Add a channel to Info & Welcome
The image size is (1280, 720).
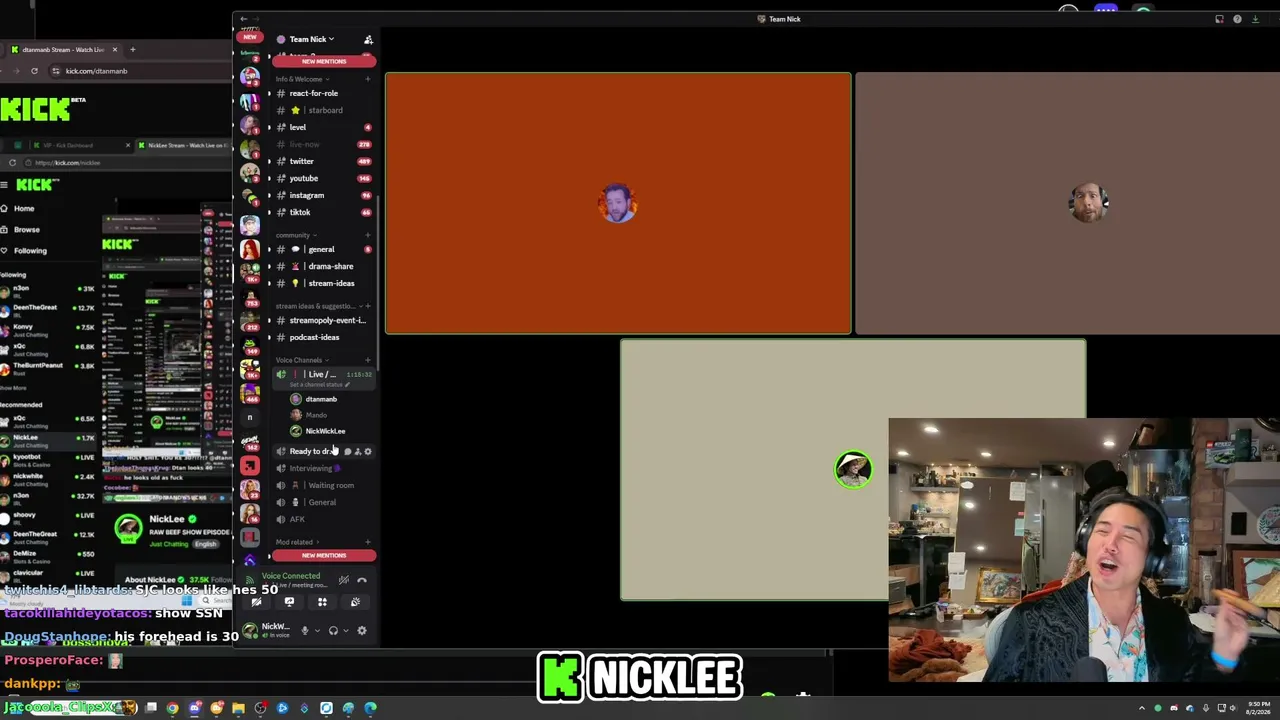coord(368,79)
